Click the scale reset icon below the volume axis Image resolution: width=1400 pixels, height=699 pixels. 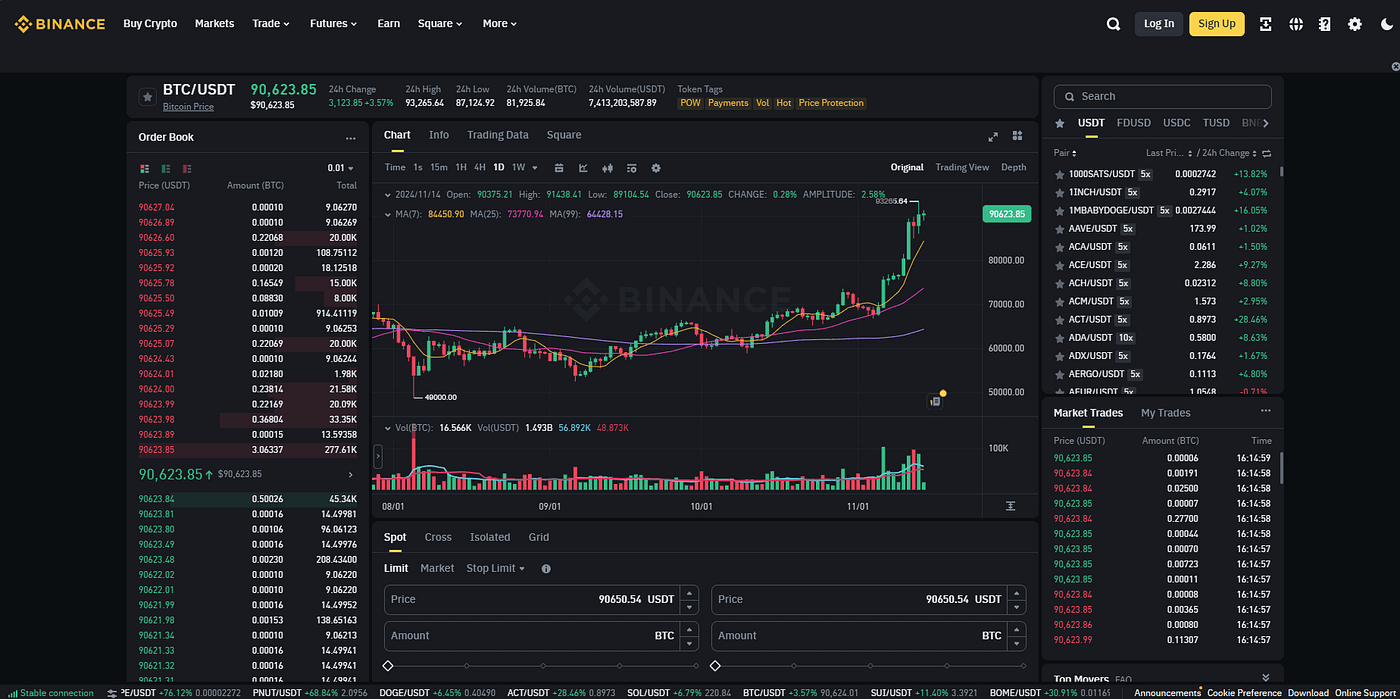coord(1010,506)
